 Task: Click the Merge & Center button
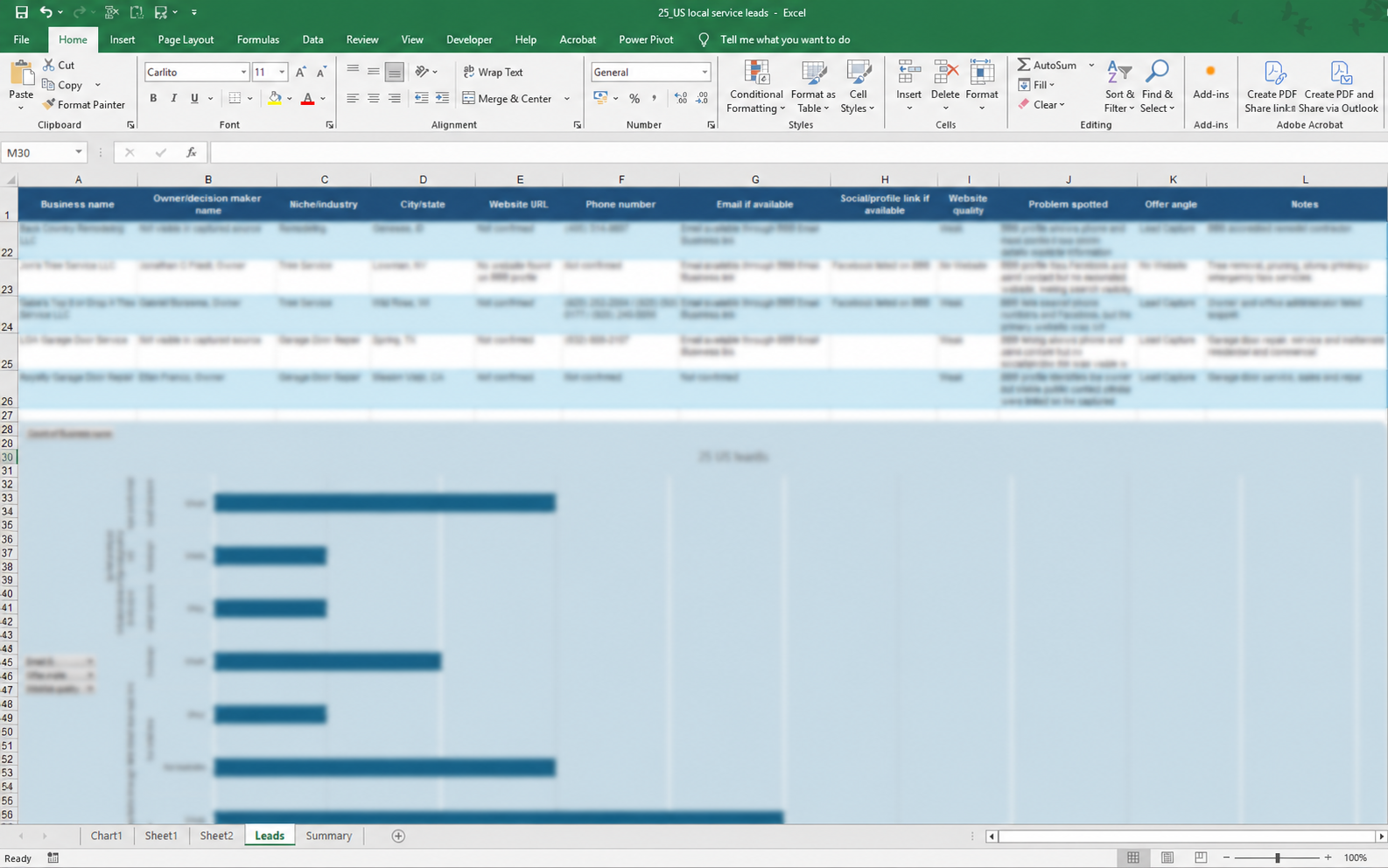(507, 98)
